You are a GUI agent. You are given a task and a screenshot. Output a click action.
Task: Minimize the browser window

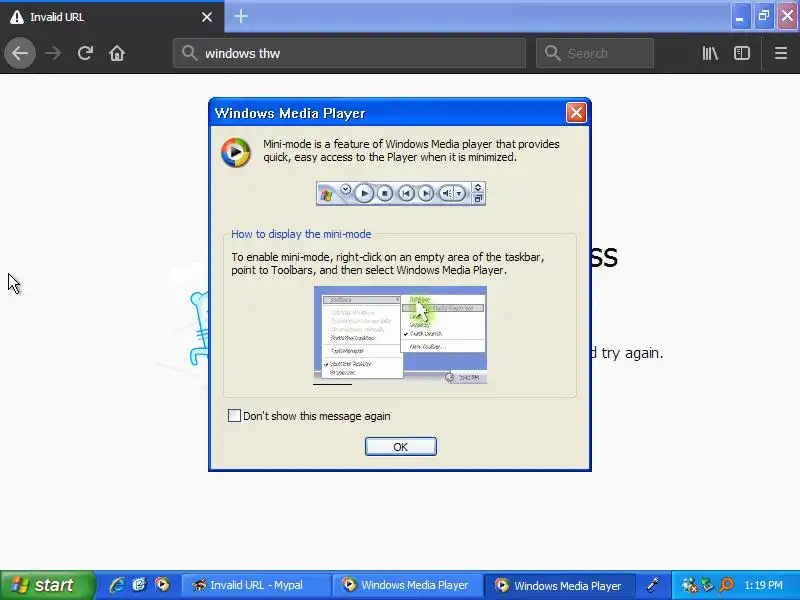tap(740, 17)
